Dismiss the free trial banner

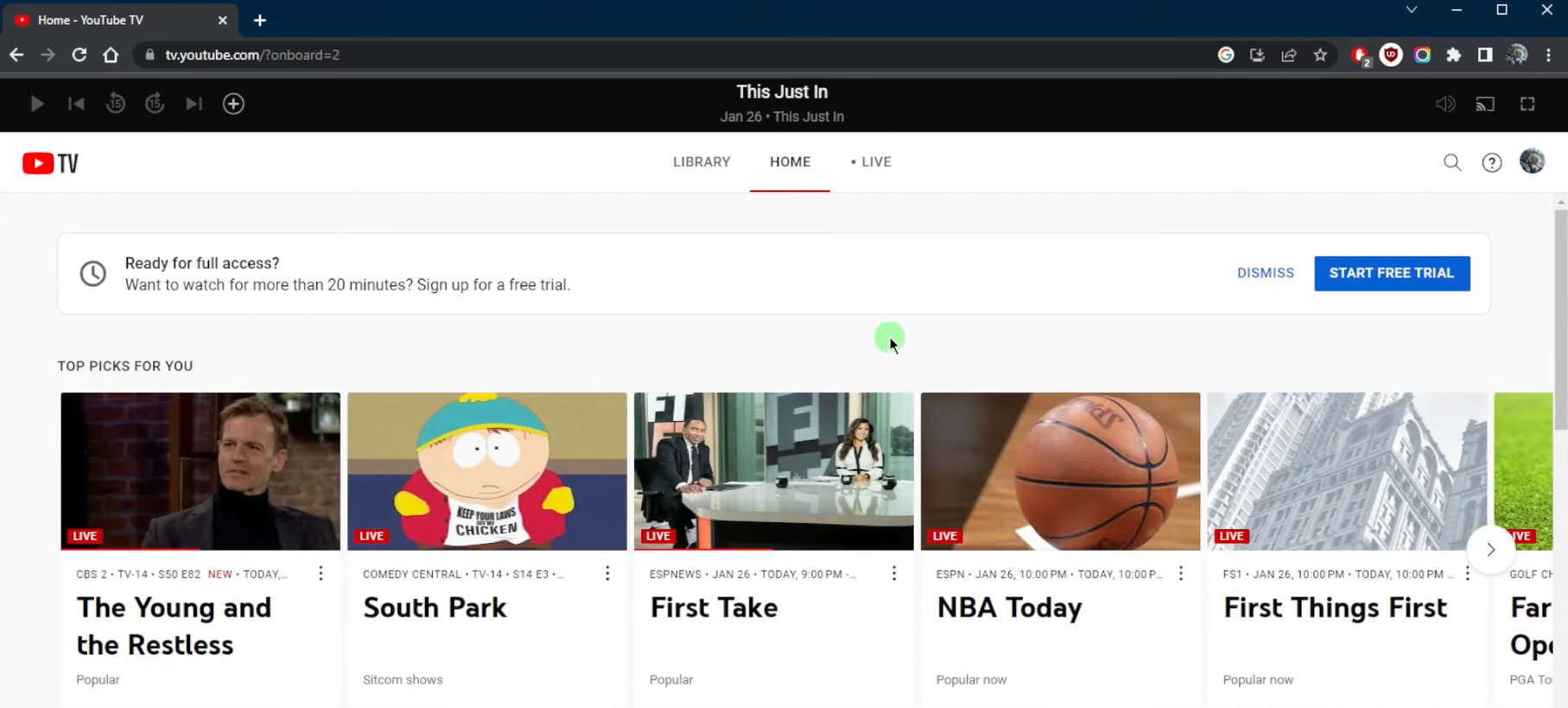[x=1266, y=273]
